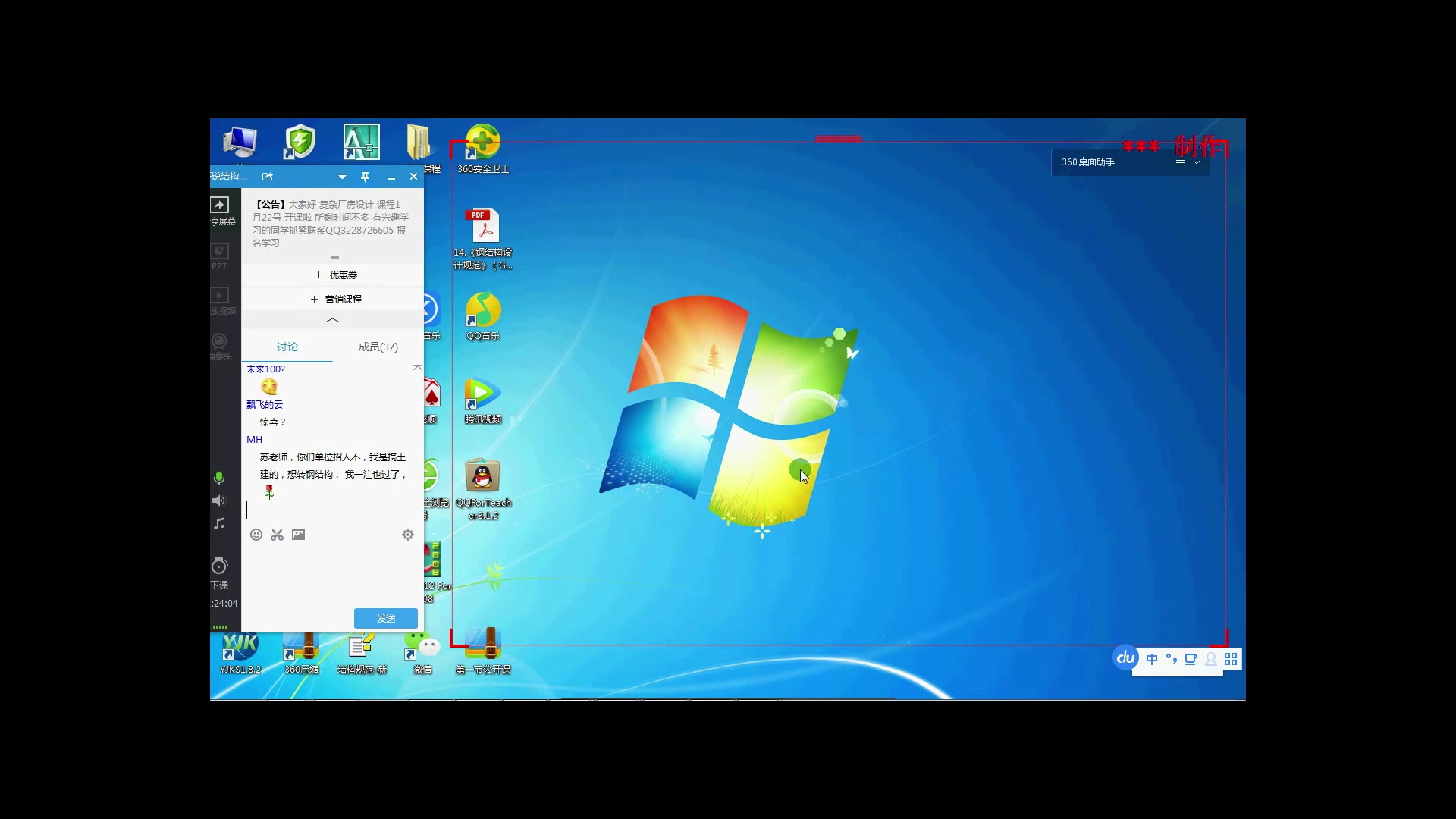Open QQForTeacher3.1.2 package icon

483,489
